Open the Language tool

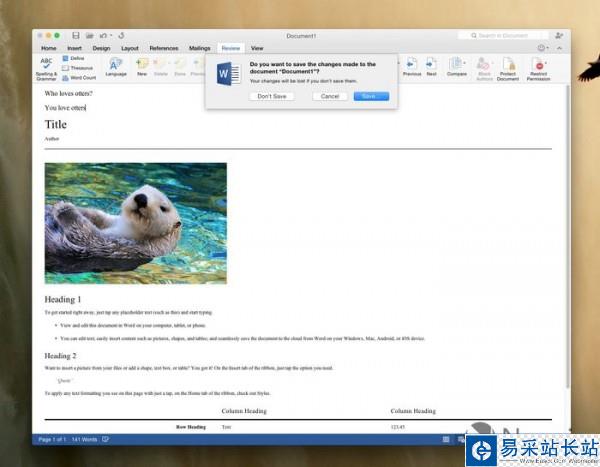[116, 66]
